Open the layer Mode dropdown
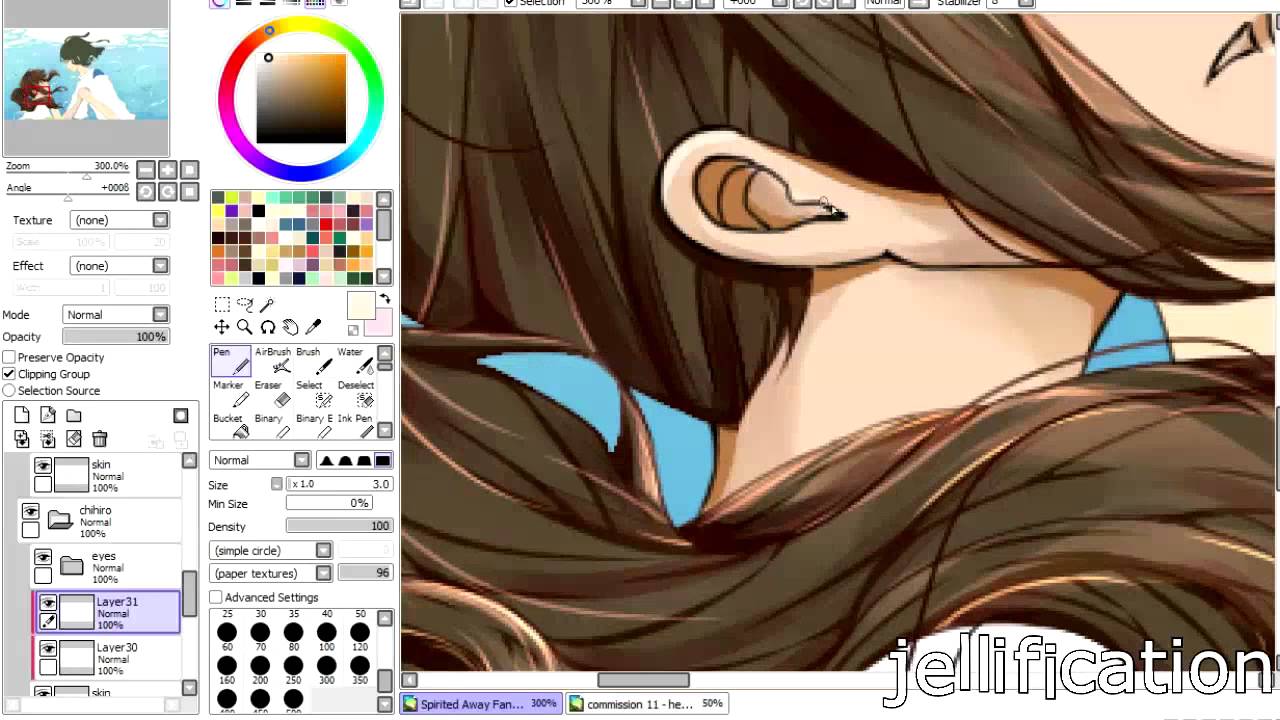Screen dimensions: 1280x720 click(116, 315)
